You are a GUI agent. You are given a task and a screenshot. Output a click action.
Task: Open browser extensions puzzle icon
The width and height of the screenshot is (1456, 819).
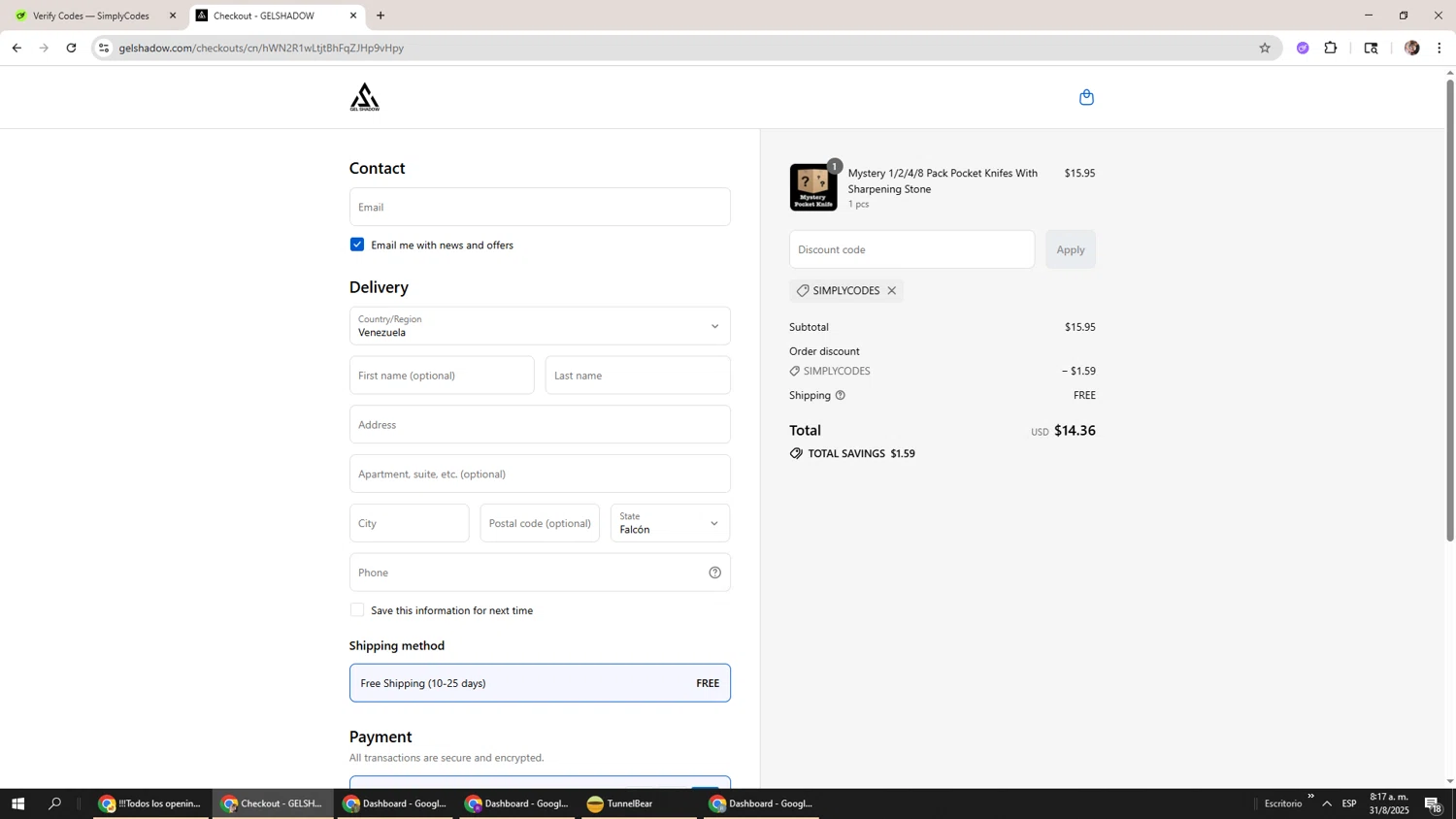[1331, 48]
